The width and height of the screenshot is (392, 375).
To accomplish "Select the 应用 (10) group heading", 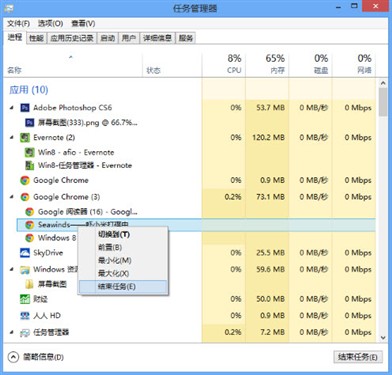I will click(x=29, y=90).
